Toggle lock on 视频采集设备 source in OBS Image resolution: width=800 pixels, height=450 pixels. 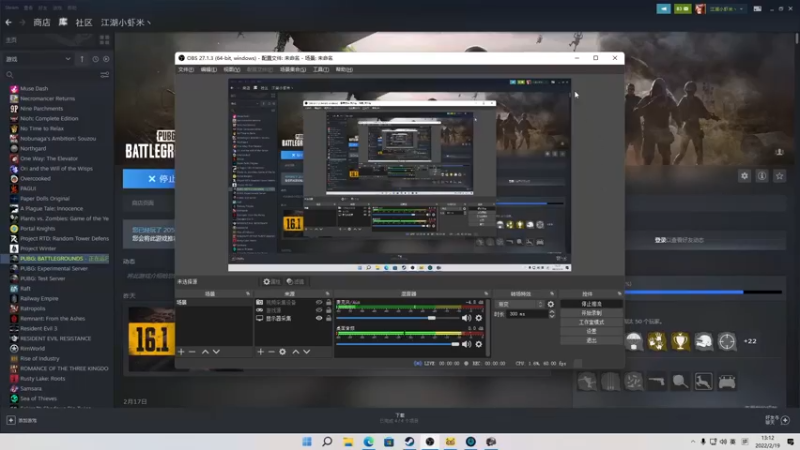pyautogui.click(x=329, y=303)
